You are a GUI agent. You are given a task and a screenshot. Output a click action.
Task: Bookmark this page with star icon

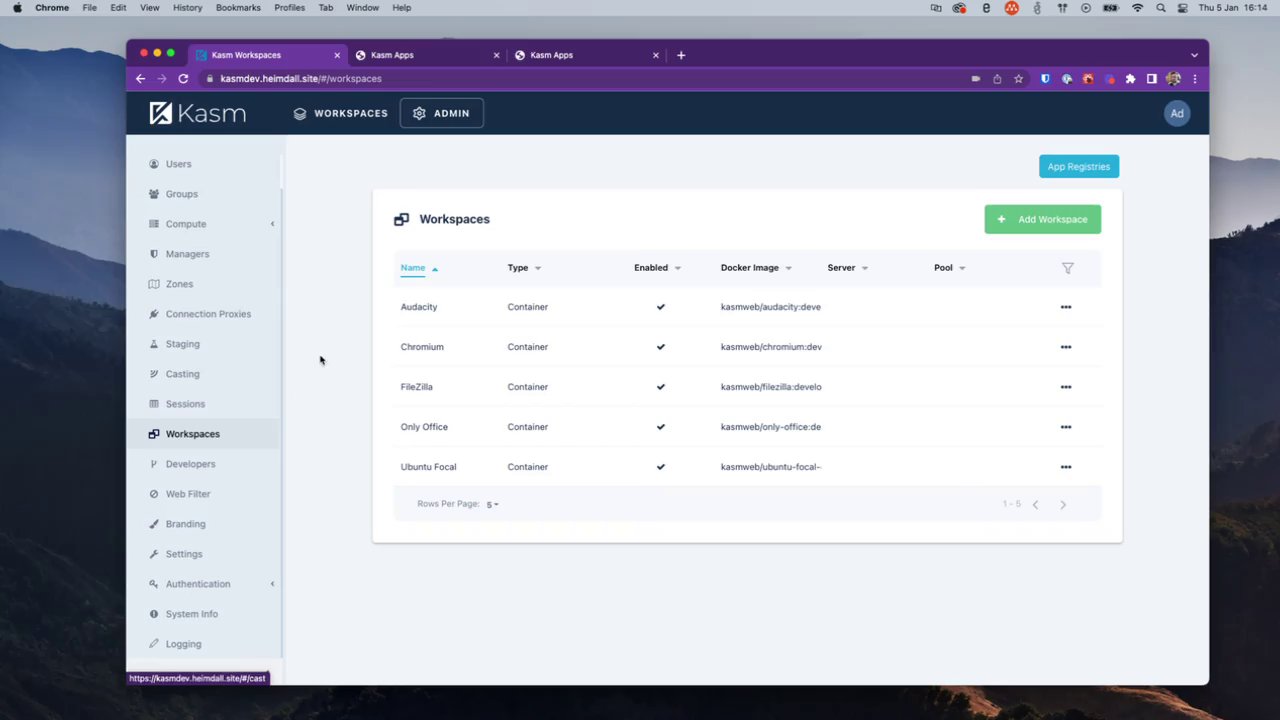coord(1019,78)
